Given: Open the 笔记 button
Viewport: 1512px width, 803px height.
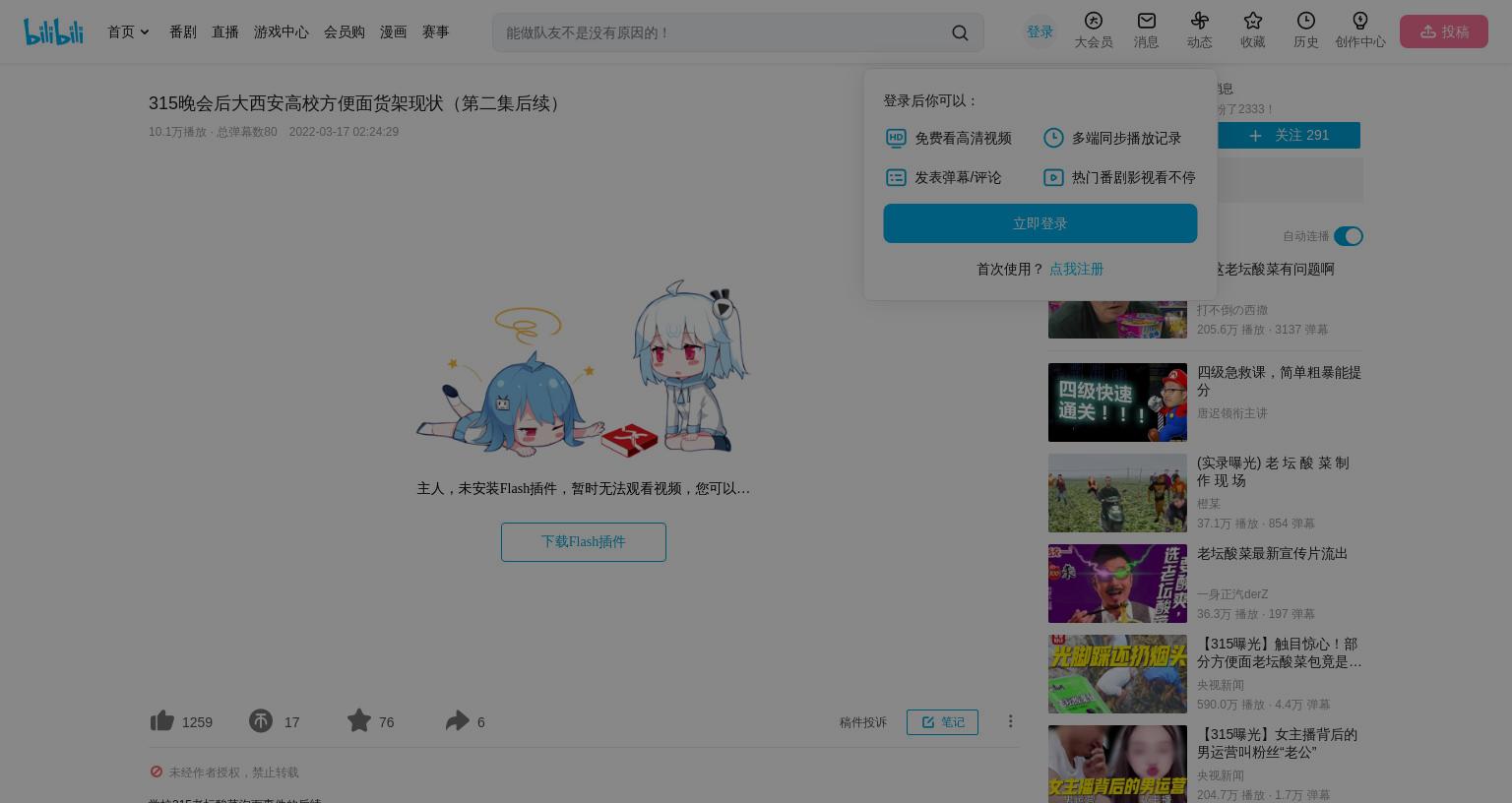Looking at the screenshot, I should [x=942, y=722].
